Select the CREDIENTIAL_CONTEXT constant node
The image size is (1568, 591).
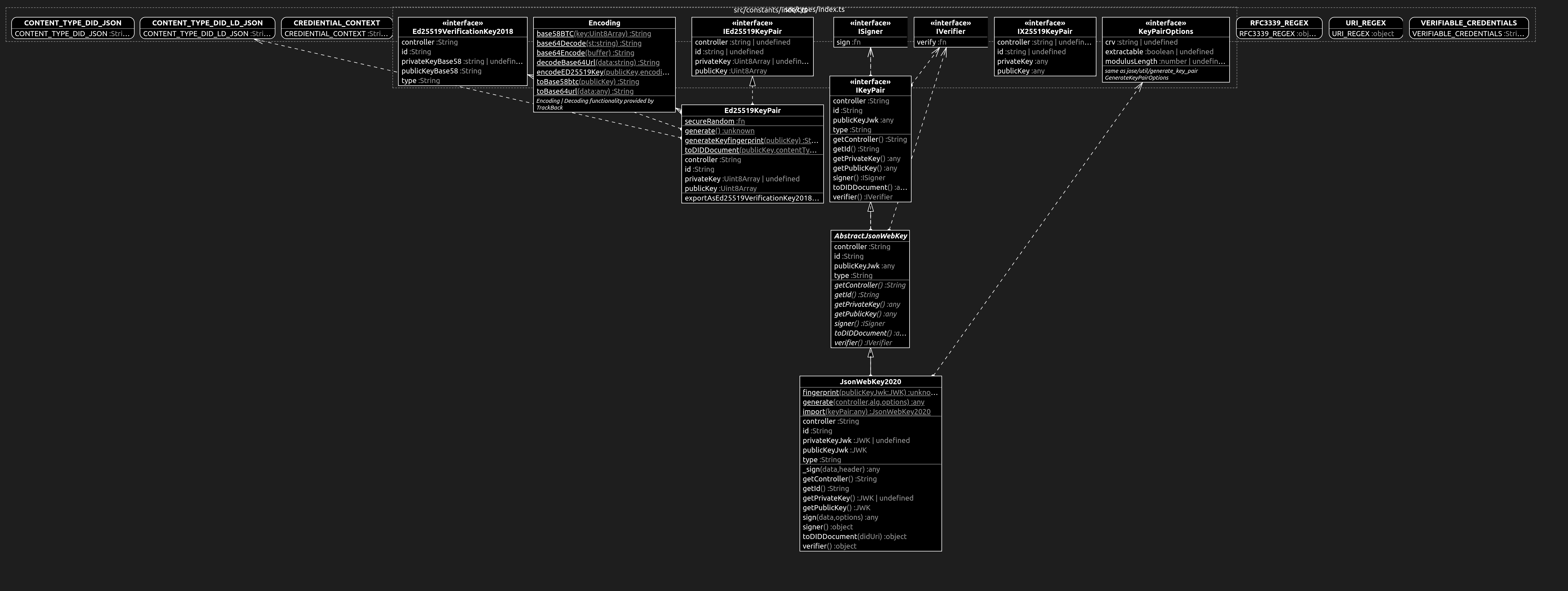[337, 23]
